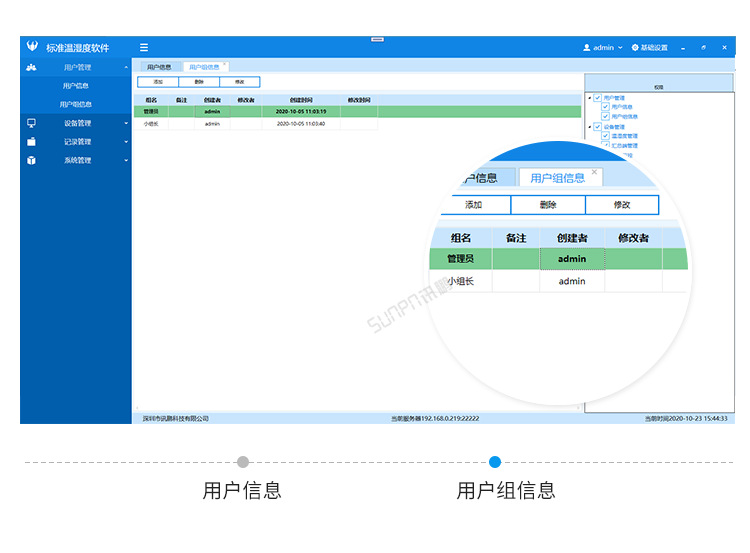Collapse the 用户管理 sidebar section arrow
750x553 pixels.
[126, 67]
